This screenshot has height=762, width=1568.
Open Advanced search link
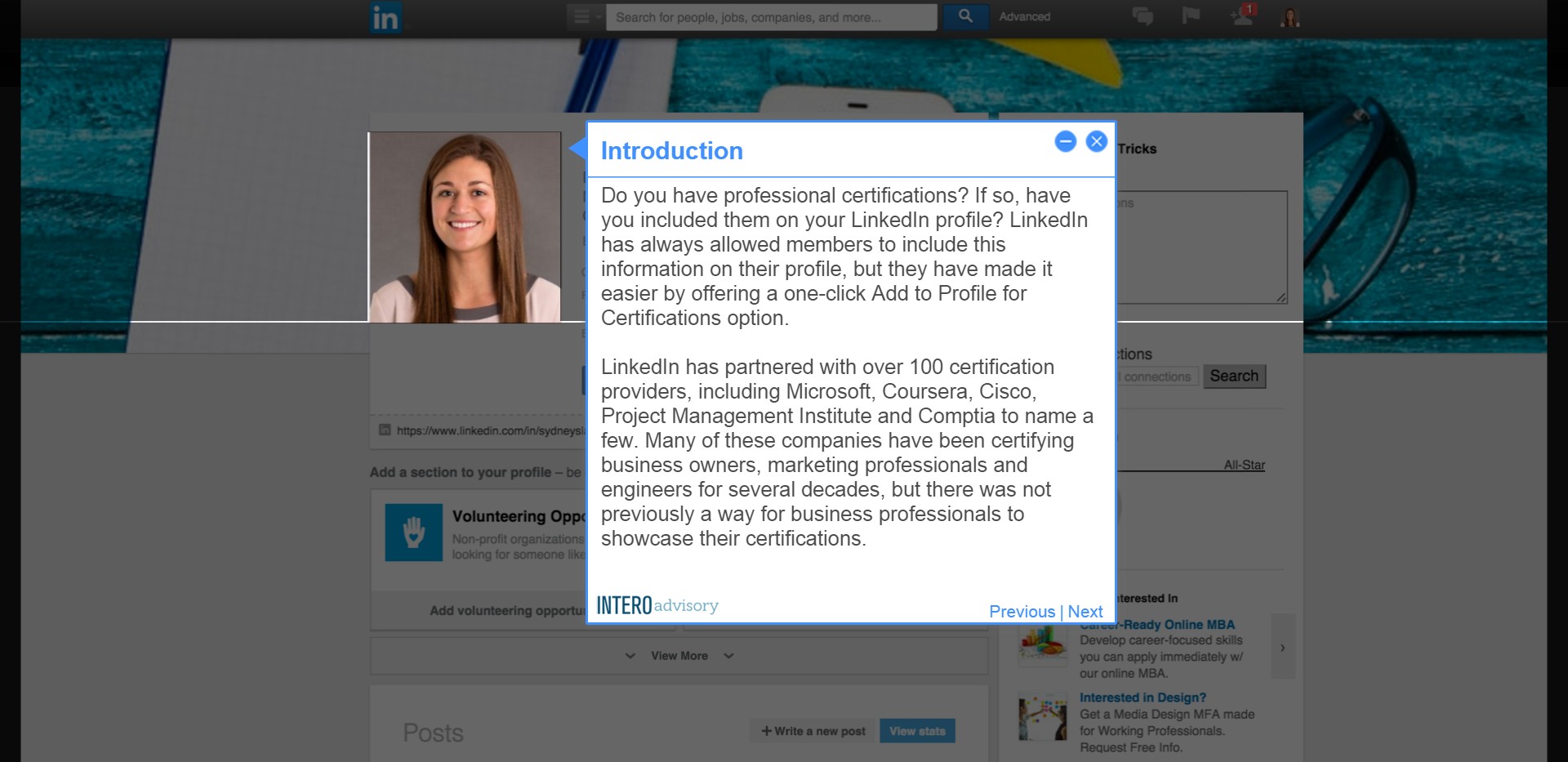[x=1024, y=16]
